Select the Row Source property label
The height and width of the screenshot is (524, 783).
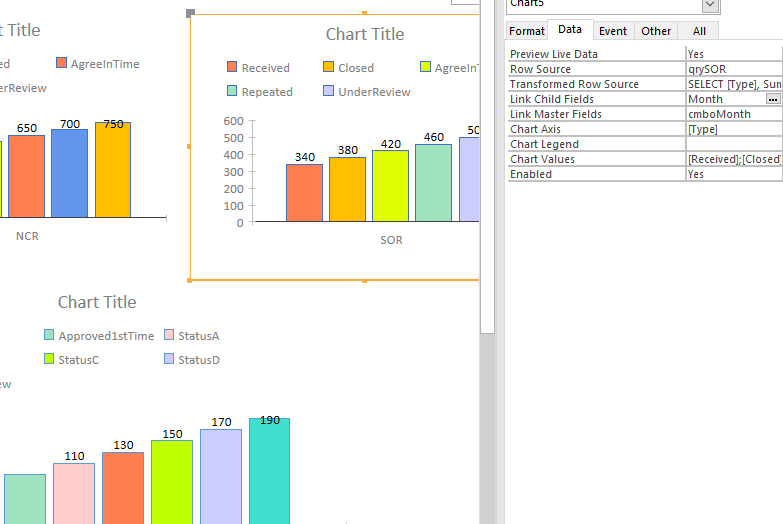[540, 69]
